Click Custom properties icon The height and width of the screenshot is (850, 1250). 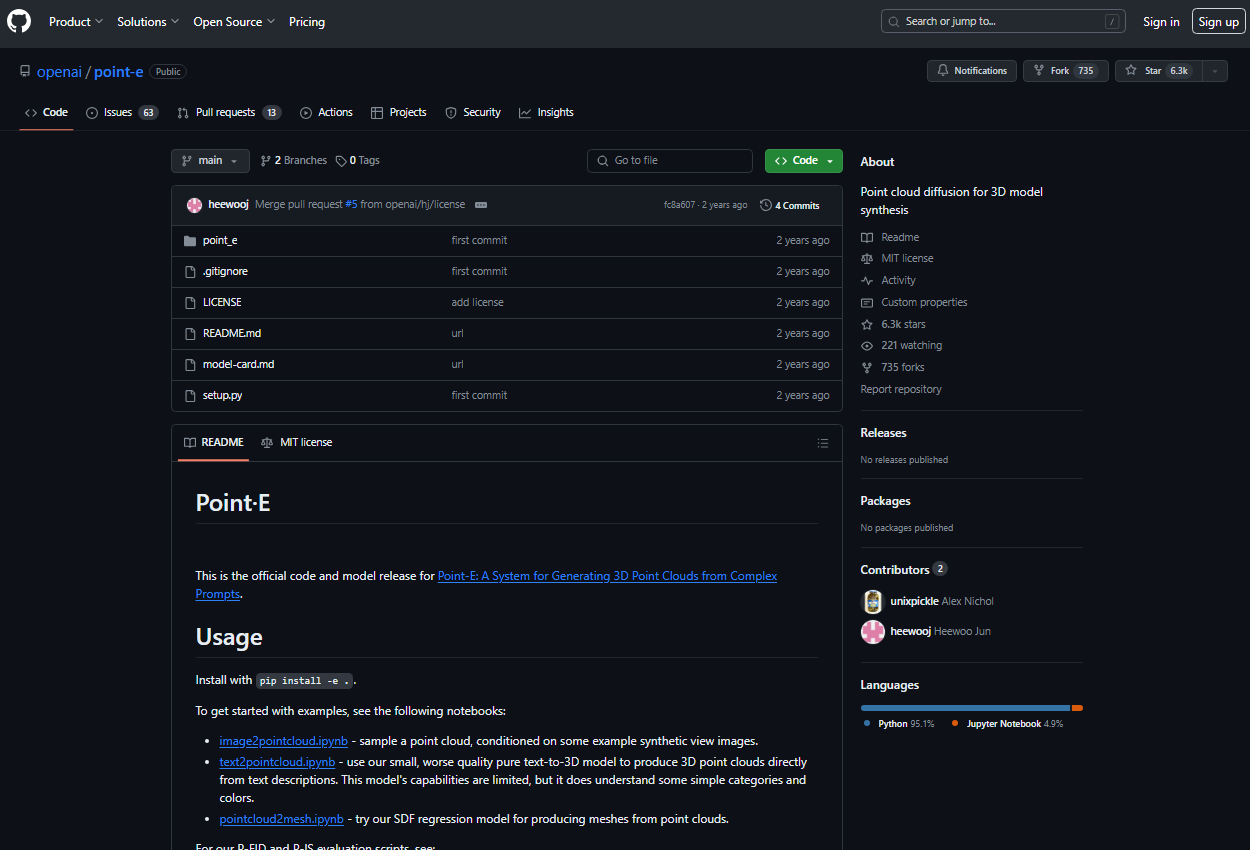point(867,302)
